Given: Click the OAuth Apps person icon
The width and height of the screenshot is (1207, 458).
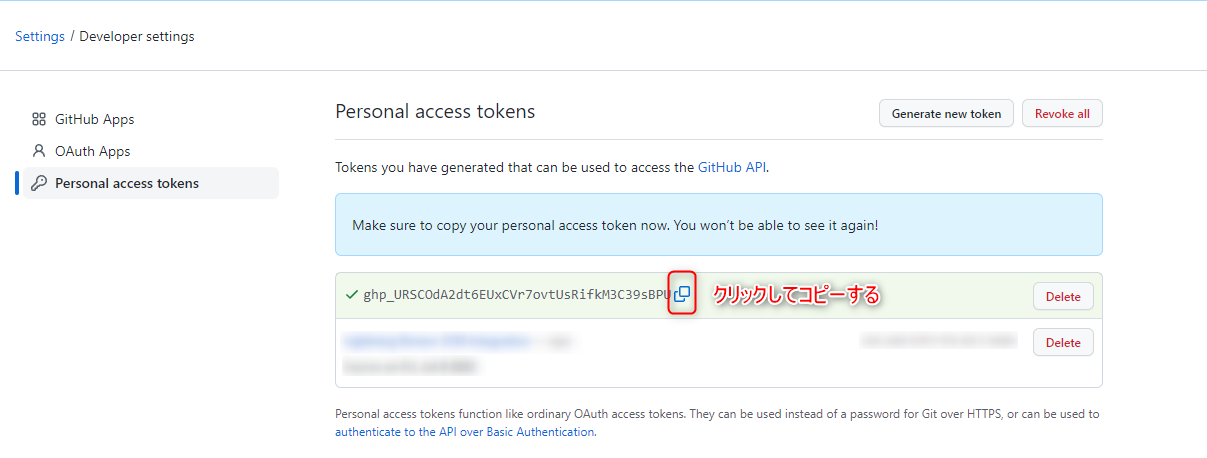Looking at the screenshot, I should point(39,151).
